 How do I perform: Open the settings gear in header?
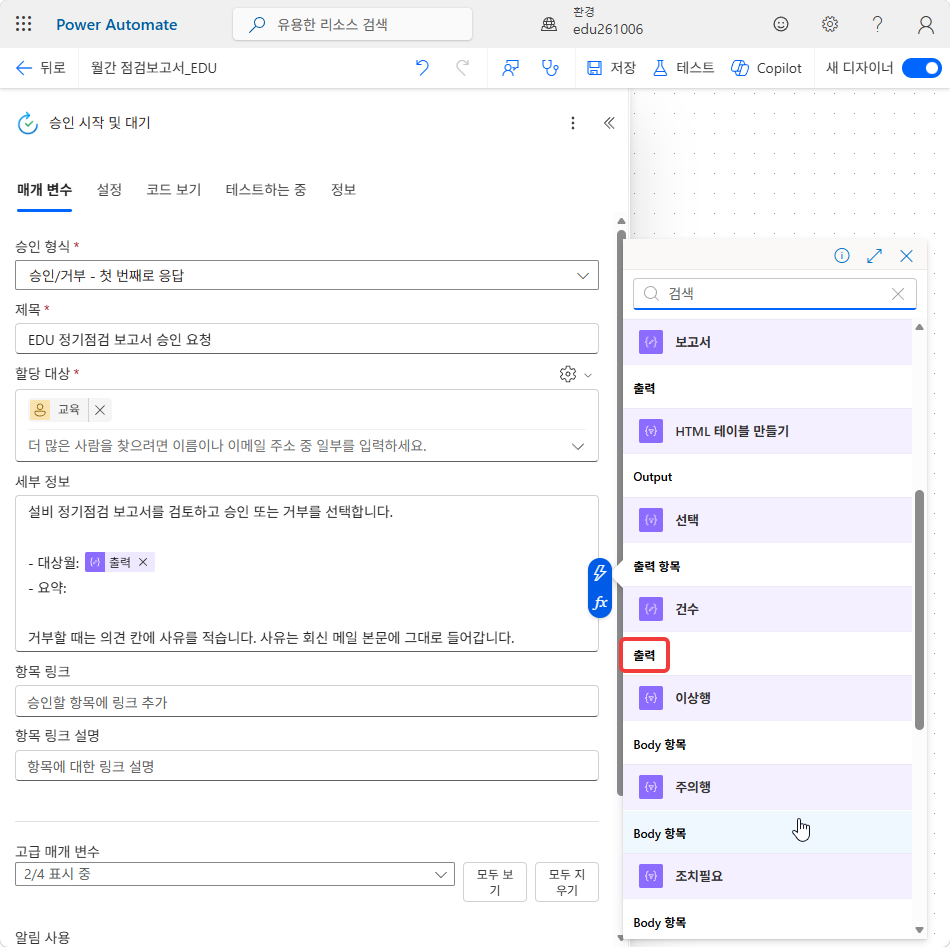[829, 24]
